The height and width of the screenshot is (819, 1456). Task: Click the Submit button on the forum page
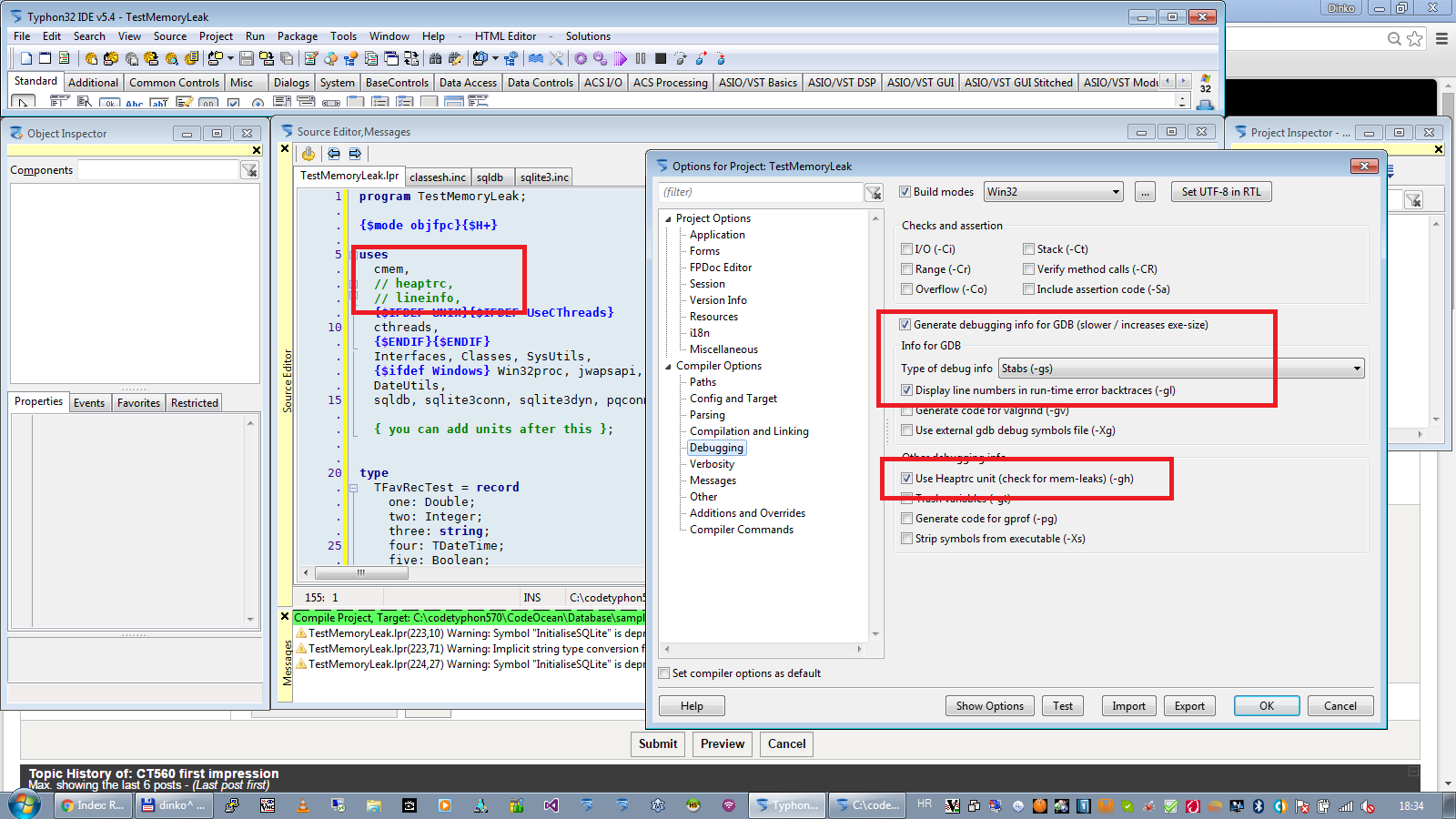(x=658, y=743)
